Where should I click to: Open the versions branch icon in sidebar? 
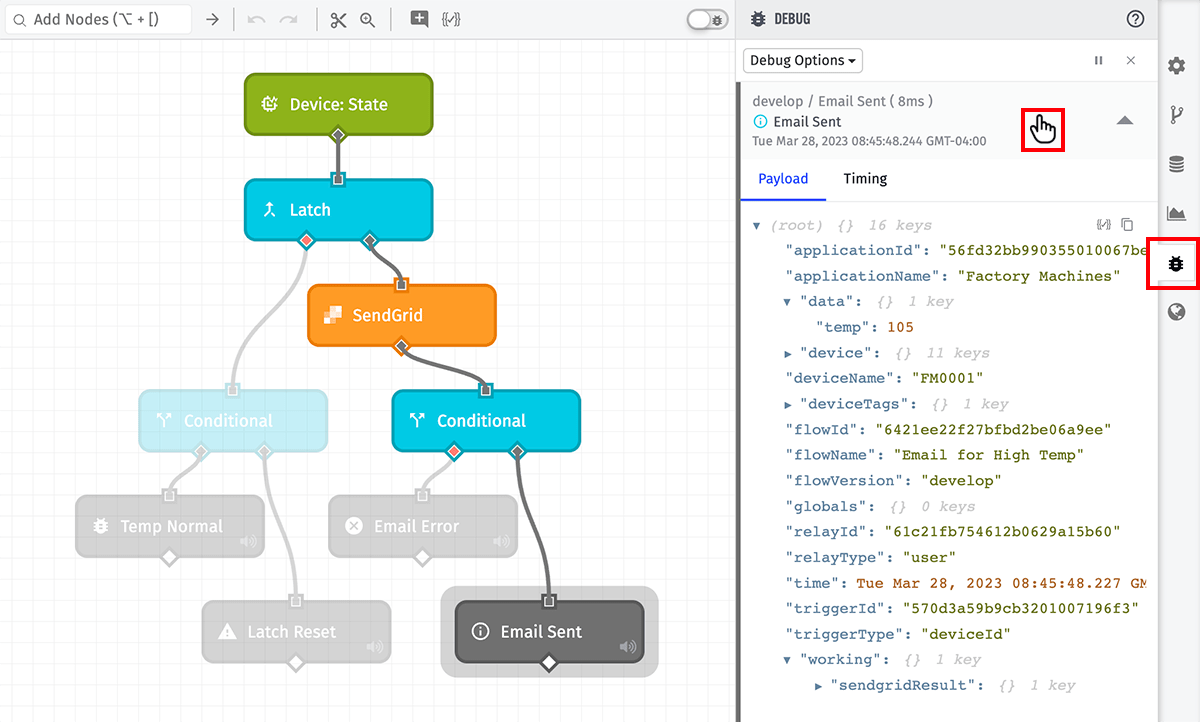click(1177, 115)
